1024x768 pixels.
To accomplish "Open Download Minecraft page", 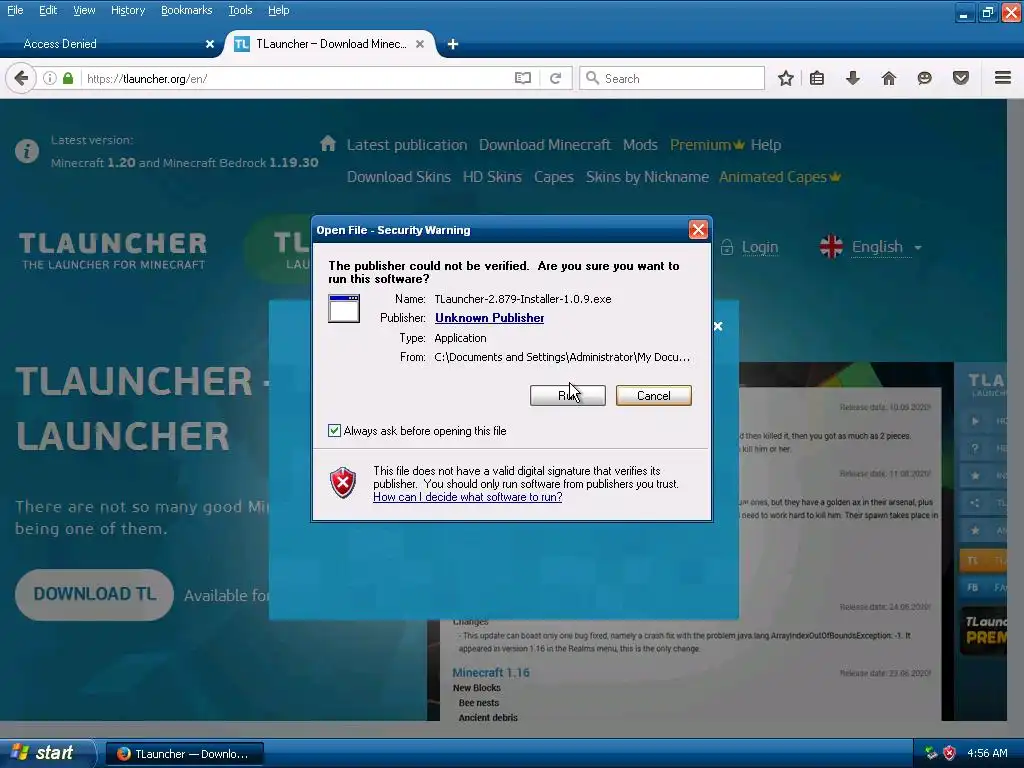I will pyautogui.click(x=545, y=145).
